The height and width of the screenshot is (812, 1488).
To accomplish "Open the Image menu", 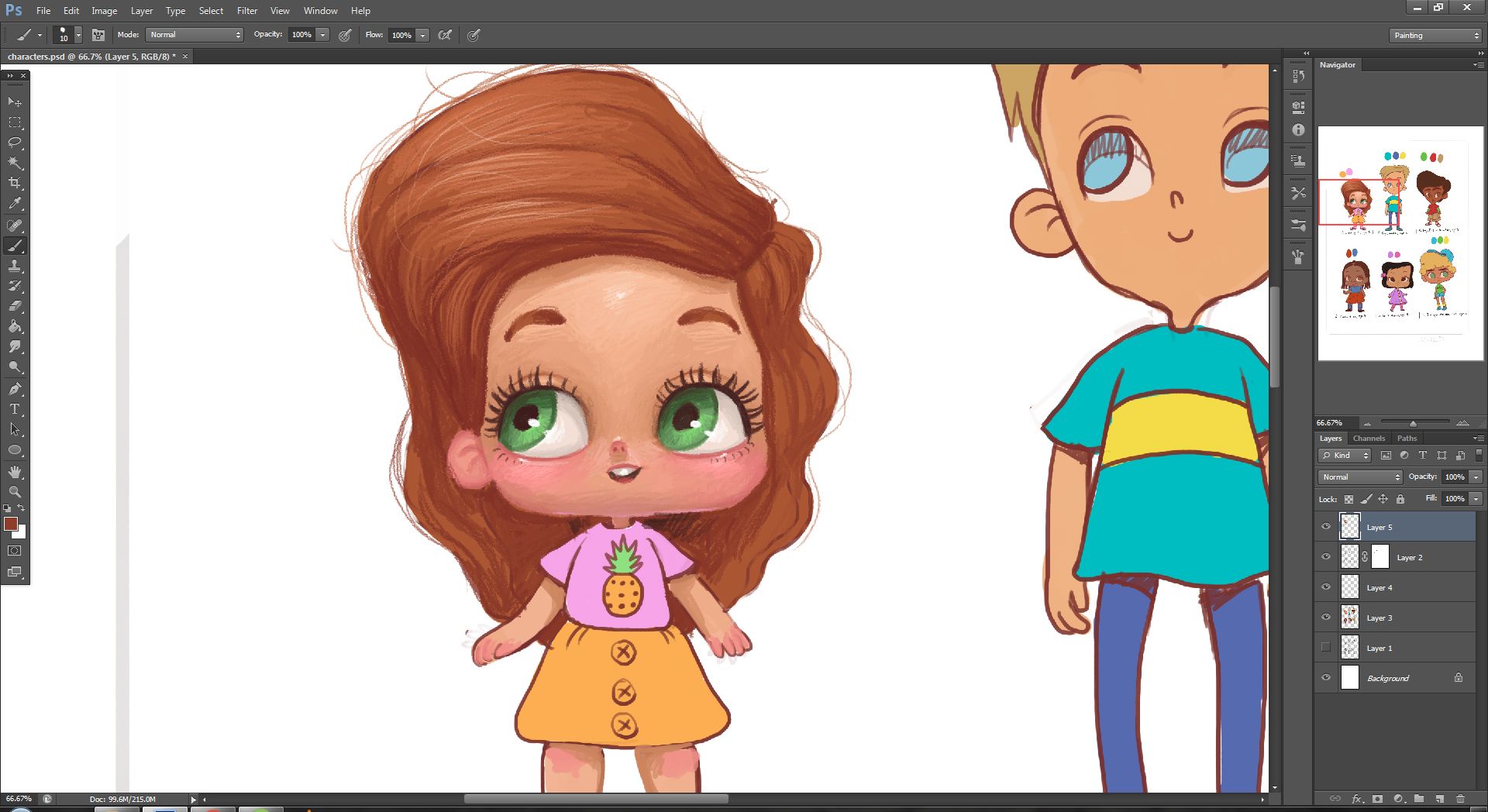I will (104, 11).
